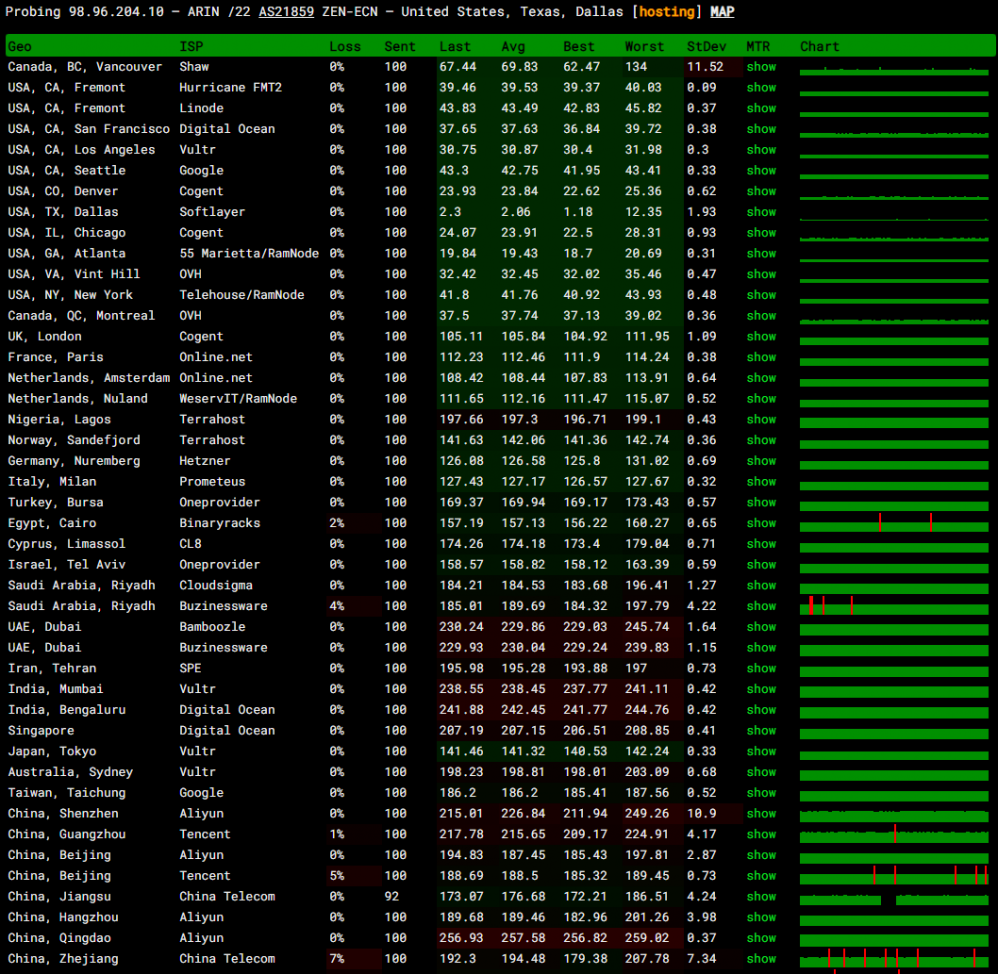Show MTR for China, Zhejiang row

tap(761, 959)
